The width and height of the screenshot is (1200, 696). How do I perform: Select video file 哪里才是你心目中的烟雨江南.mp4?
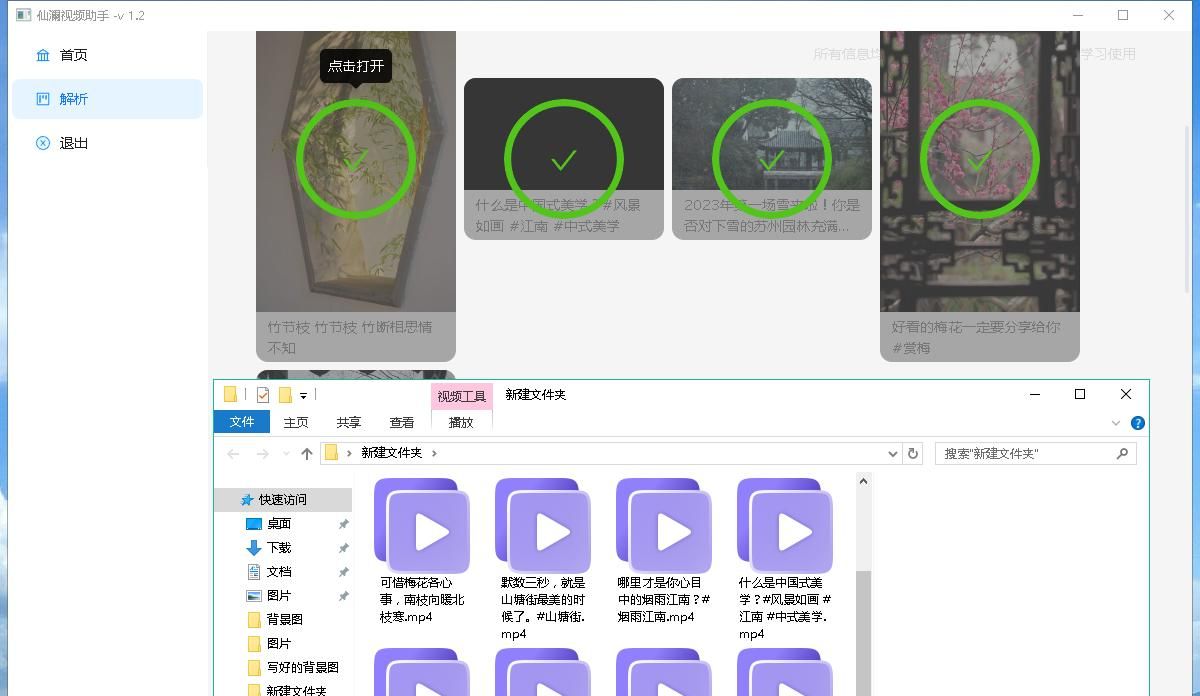(663, 551)
